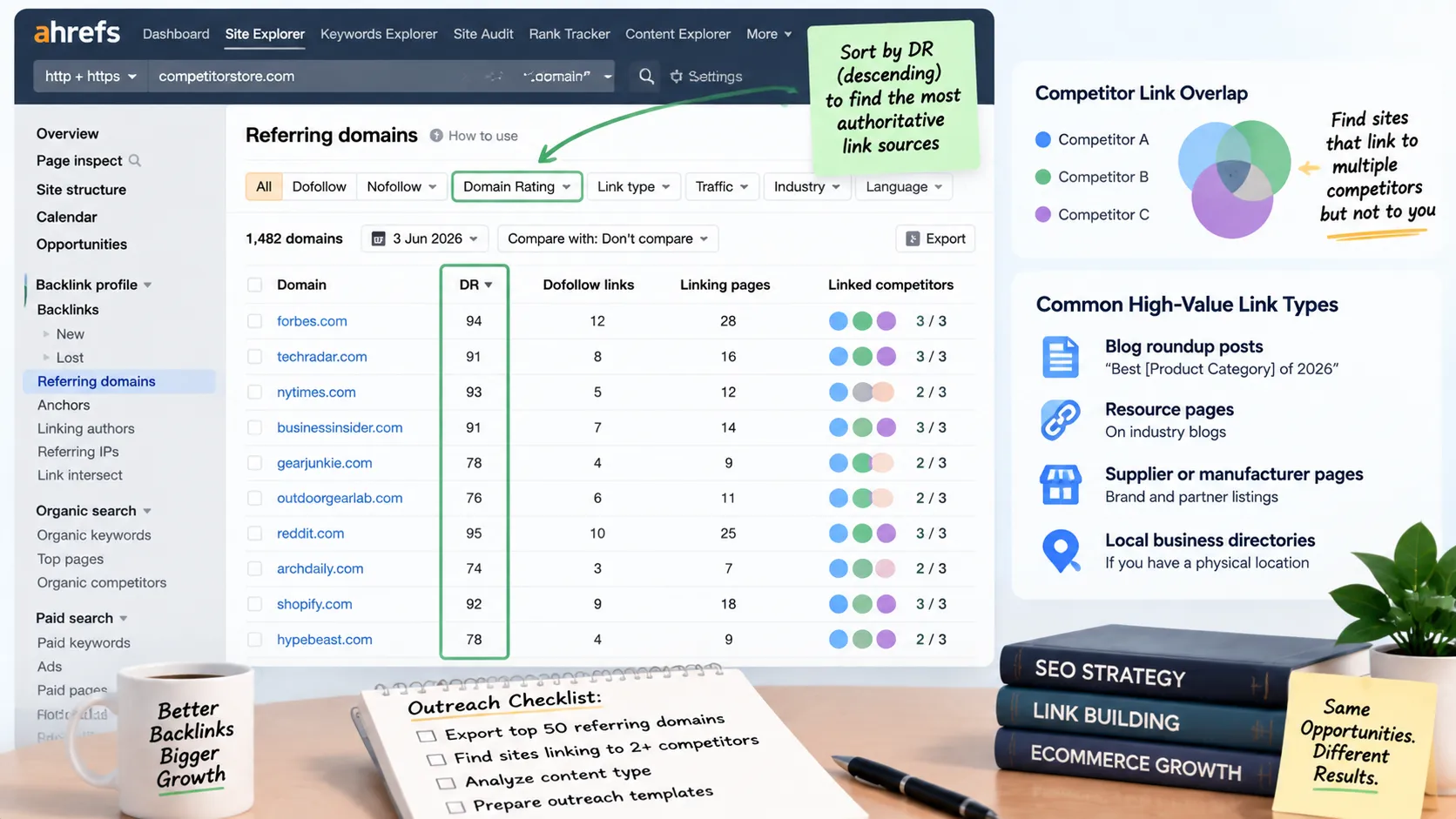Click the Export button
Image resolution: width=1456 pixels, height=819 pixels.
[935, 238]
